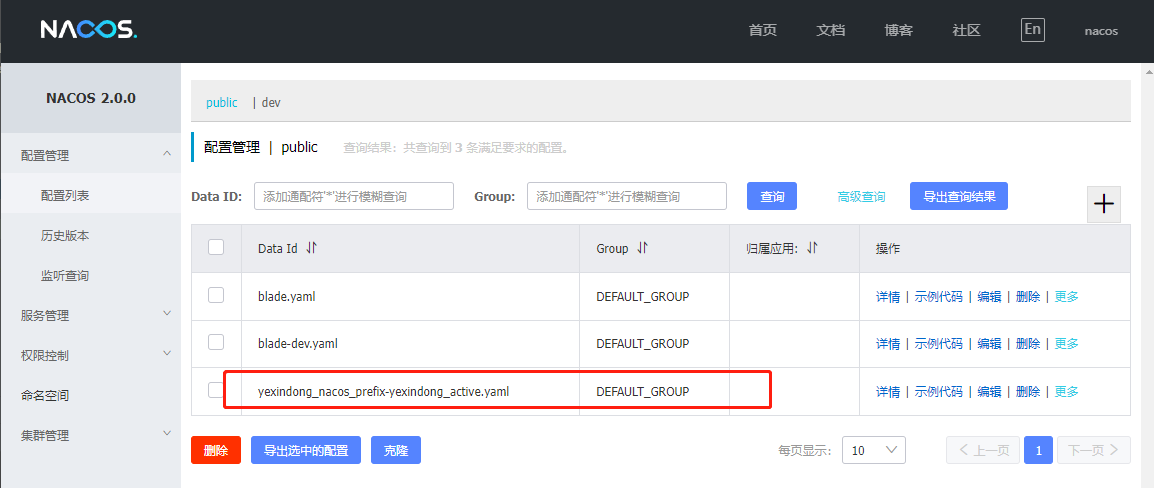This screenshot has height=488, width=1154.
Task: Add new configuration with plus icon
Action: tap(1104, 204)
